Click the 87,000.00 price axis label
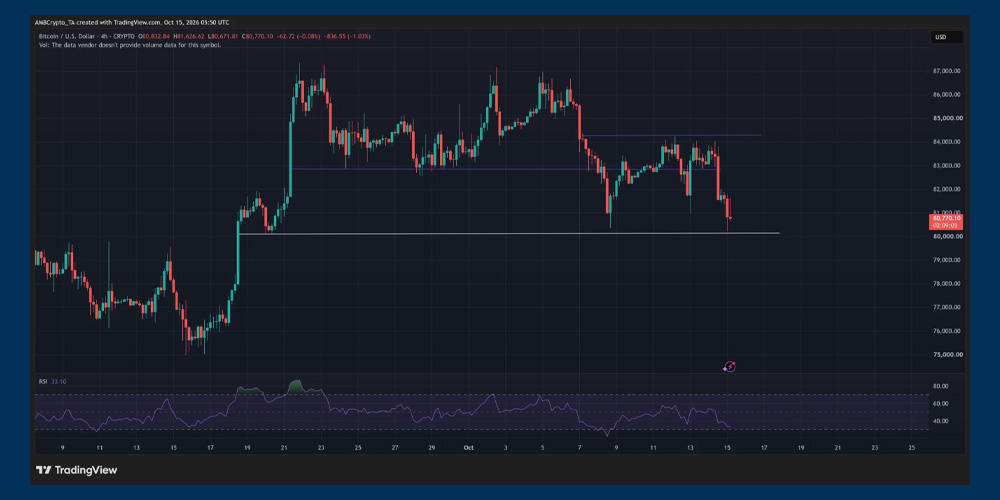 point(946,71)
